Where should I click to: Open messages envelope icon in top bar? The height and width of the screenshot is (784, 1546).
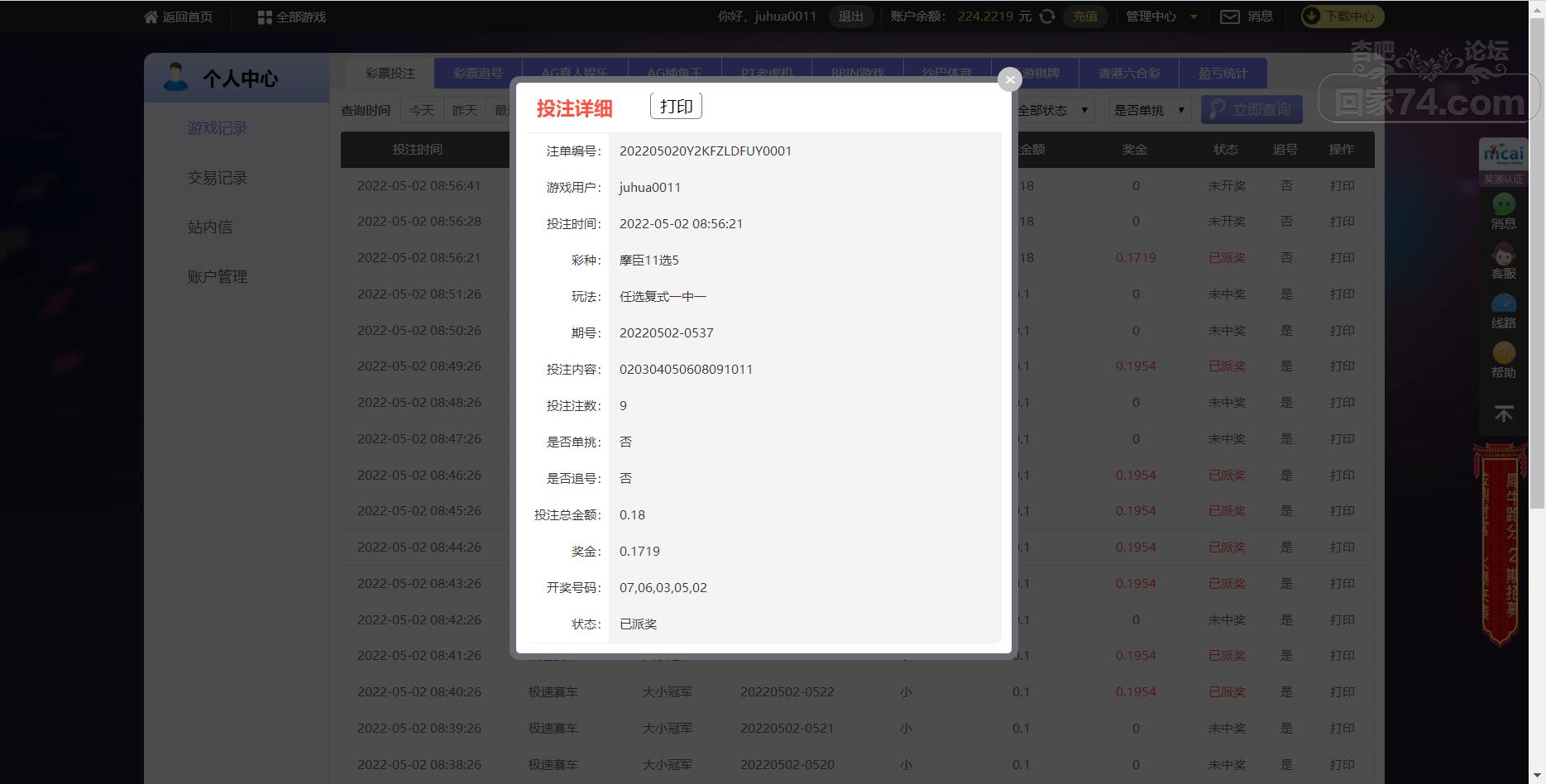point(1230,17)
